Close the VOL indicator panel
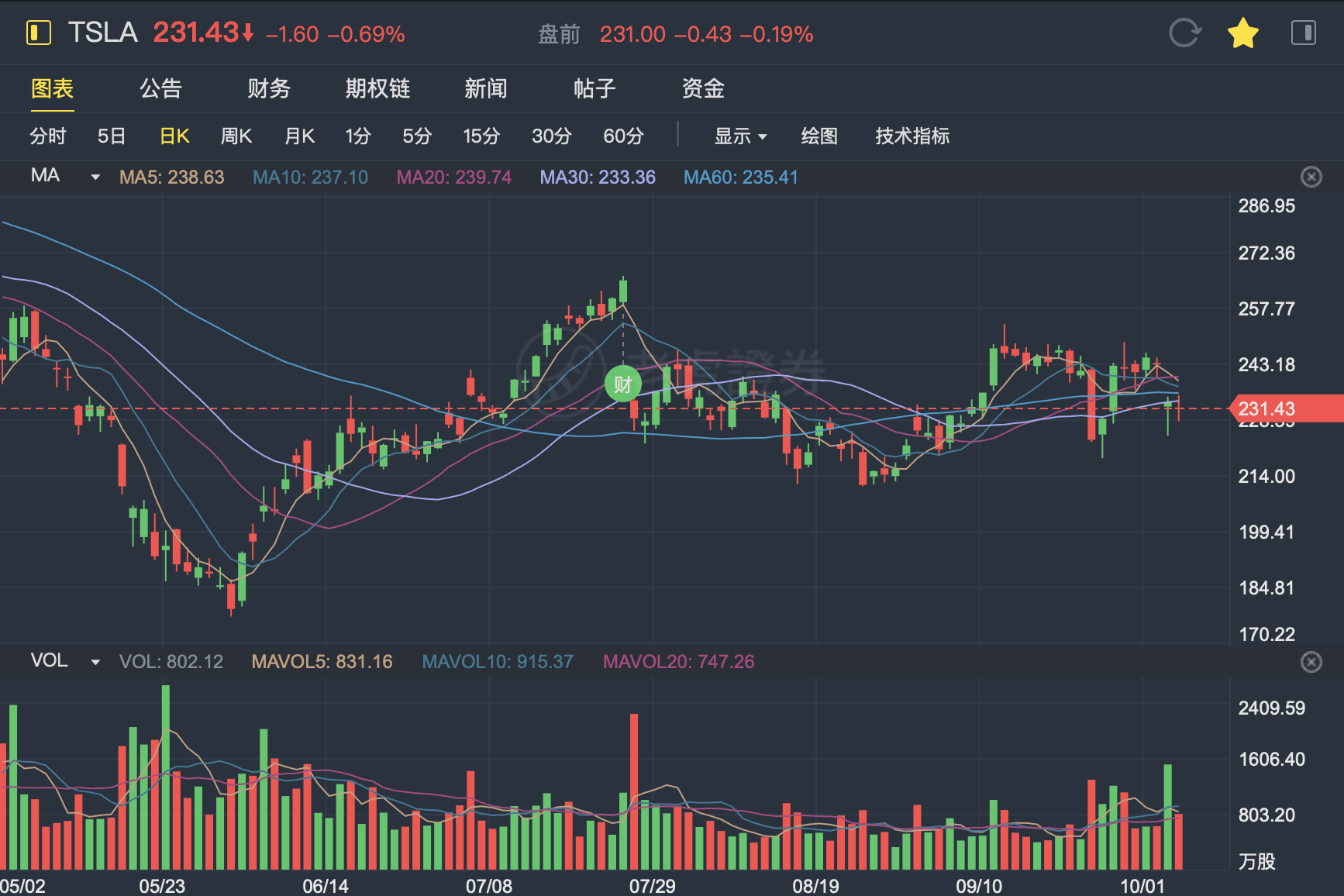 [x=1311, y=662]
